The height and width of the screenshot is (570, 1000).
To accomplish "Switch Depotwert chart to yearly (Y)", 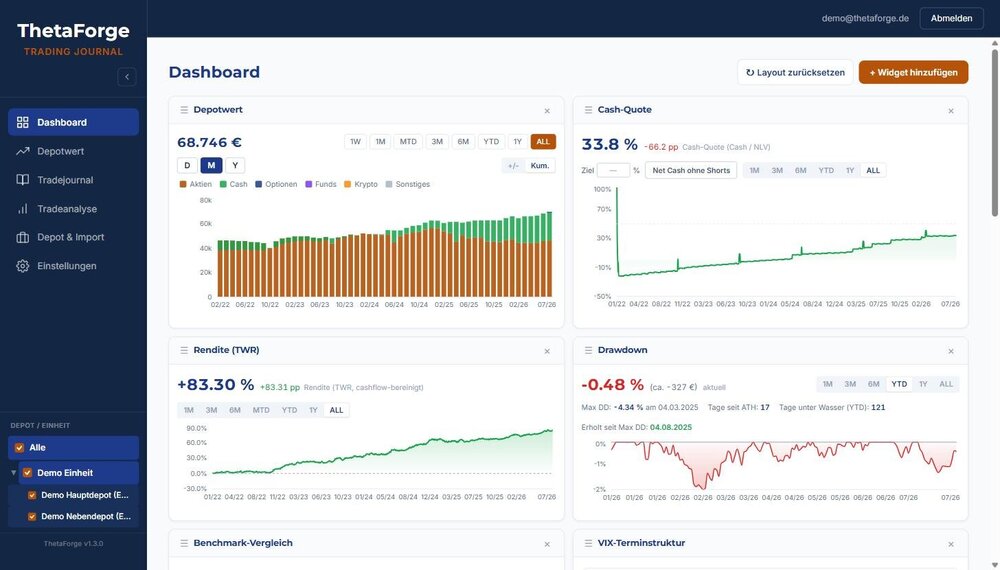I will coord(235,165).
